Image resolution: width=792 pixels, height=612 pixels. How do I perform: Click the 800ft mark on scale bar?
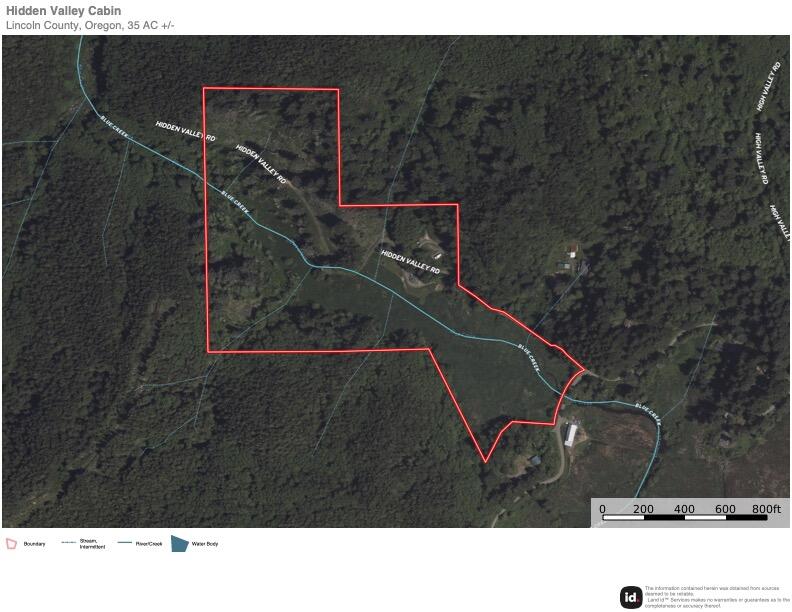click(x=766, y=509)
